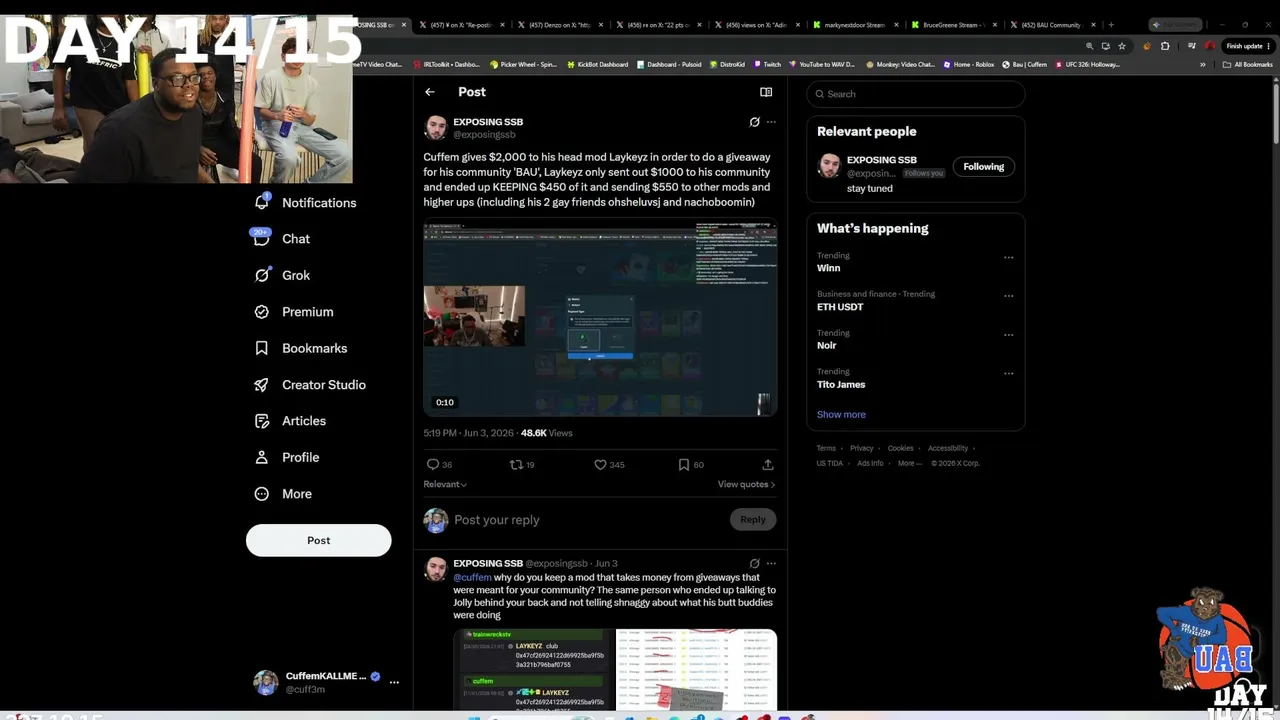Open the KickBot Dashboard bookmark
Image resolution: width=1280 pixels, height=720 pixels.
[597, 64]
